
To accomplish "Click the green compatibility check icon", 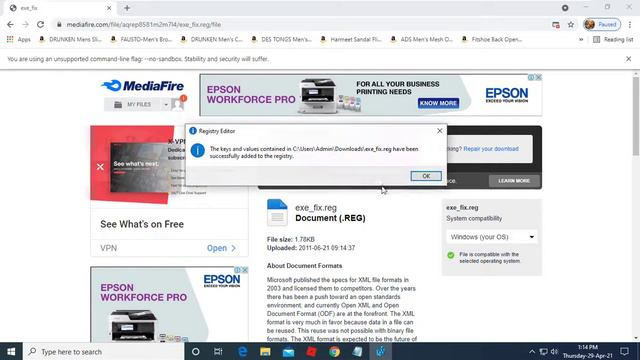I will coord(451,255).
